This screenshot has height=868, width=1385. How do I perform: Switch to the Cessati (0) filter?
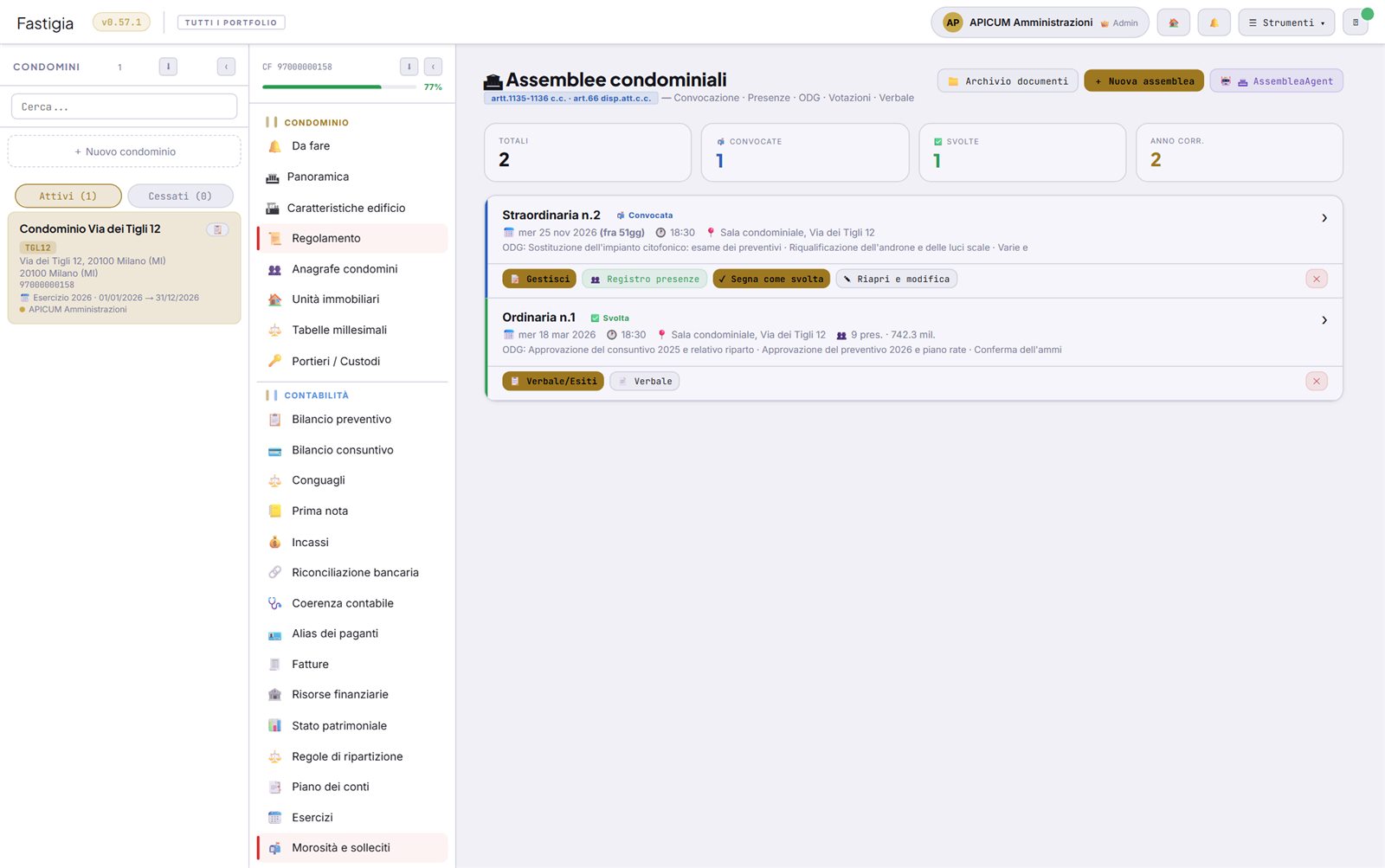coord(180,196)
